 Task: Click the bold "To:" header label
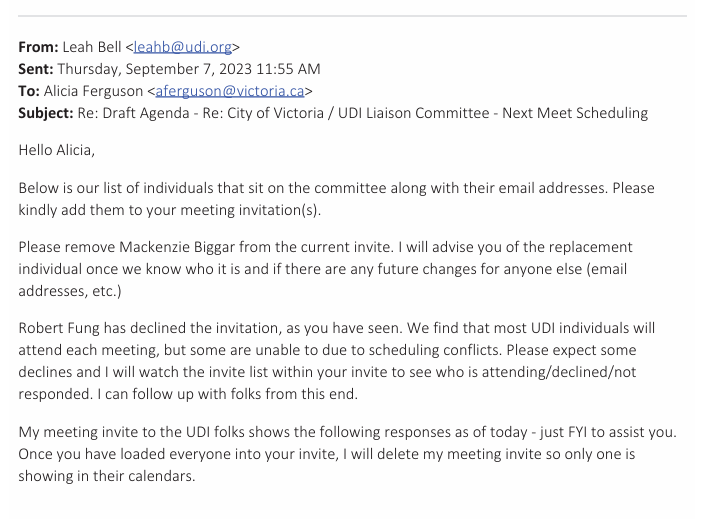coord(30,91)
